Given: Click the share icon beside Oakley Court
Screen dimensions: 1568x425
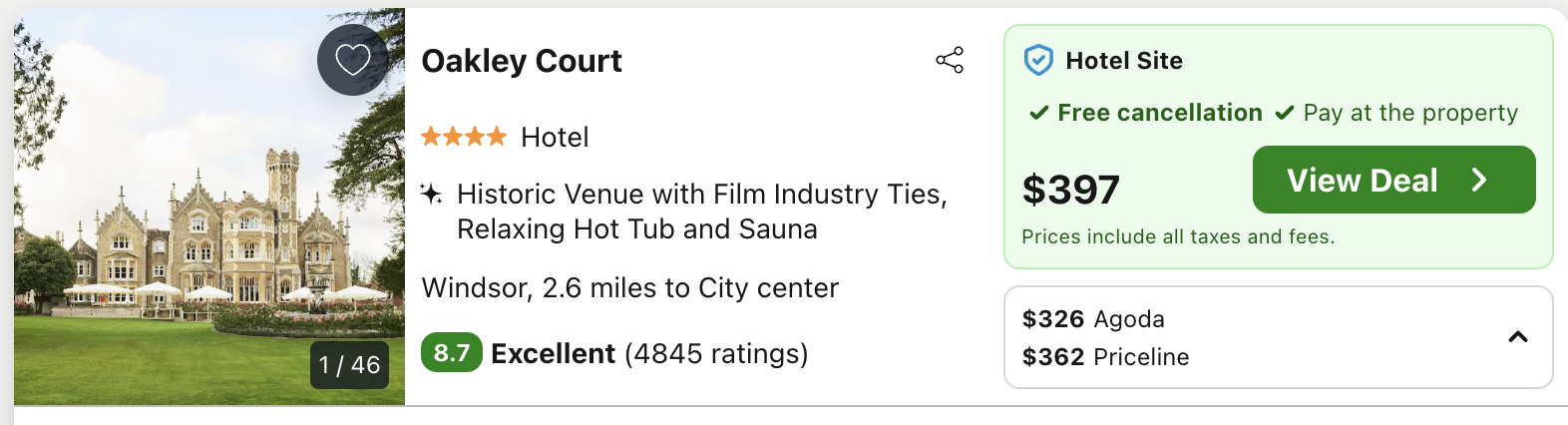Looking at the screenshot, I should (950, 60).
